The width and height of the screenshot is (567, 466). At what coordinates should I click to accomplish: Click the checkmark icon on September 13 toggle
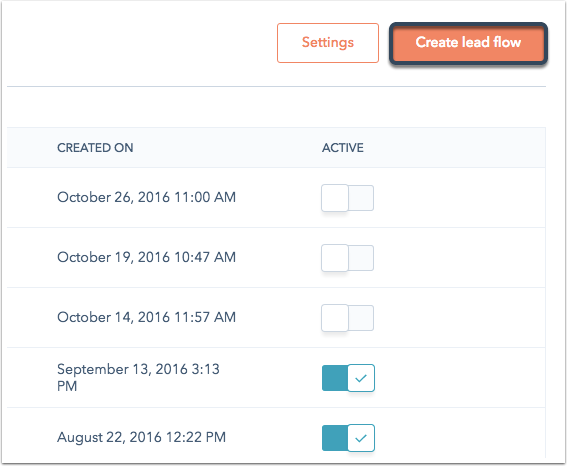click(x=361, y=378)
